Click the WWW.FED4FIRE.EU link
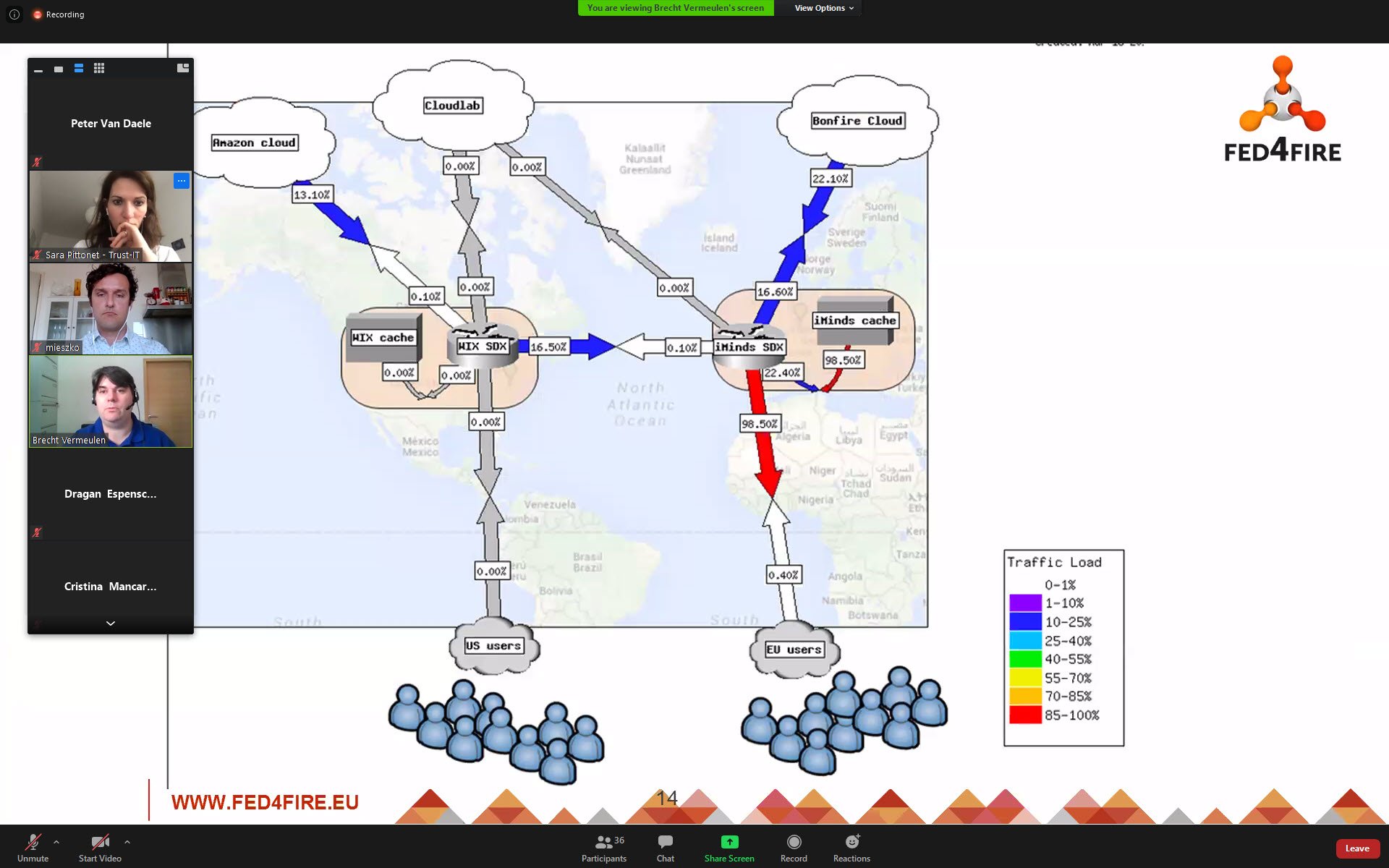Image resolution: width=1389 pixels, height=868 pixels. point(265,802)
